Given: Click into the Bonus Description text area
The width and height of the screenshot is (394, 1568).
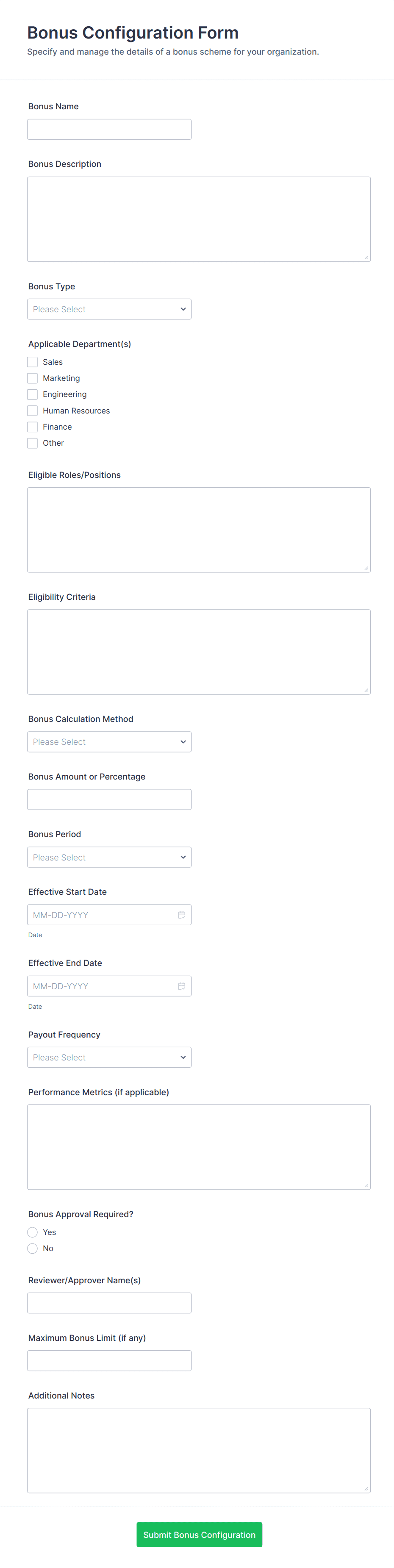Looking at the screenshot, I should coord(199,219).
